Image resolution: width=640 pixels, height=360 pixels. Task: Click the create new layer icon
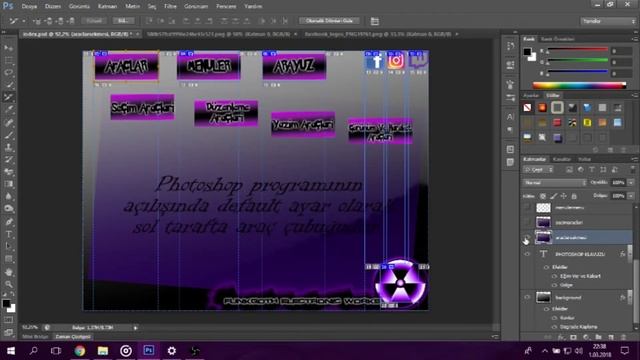tap(611, 337)
